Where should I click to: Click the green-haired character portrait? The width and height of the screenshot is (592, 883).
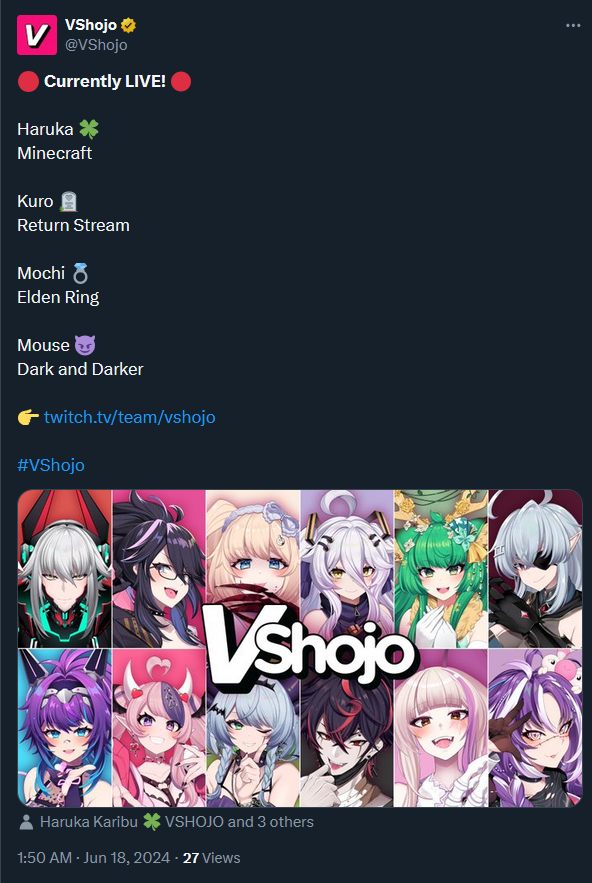440,569
